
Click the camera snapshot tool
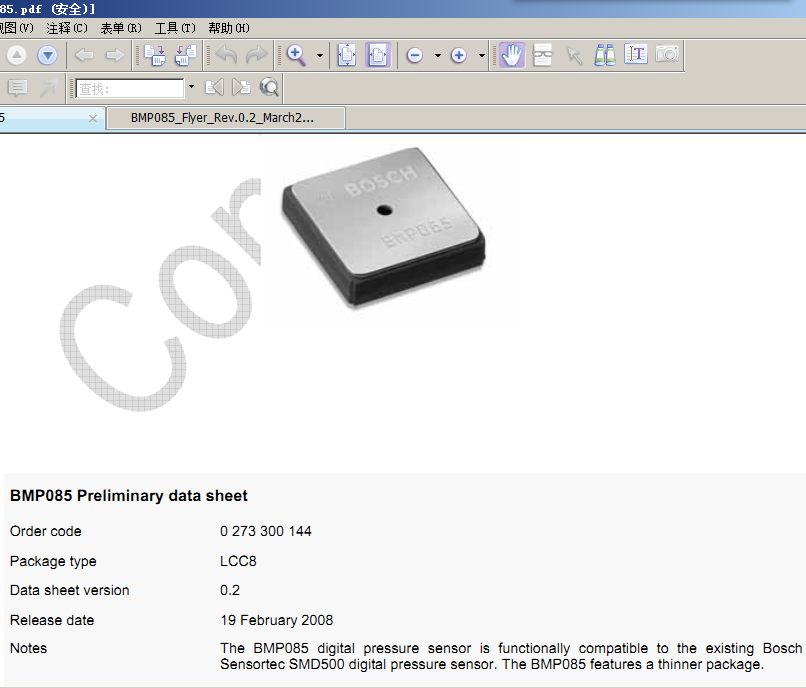667,54
